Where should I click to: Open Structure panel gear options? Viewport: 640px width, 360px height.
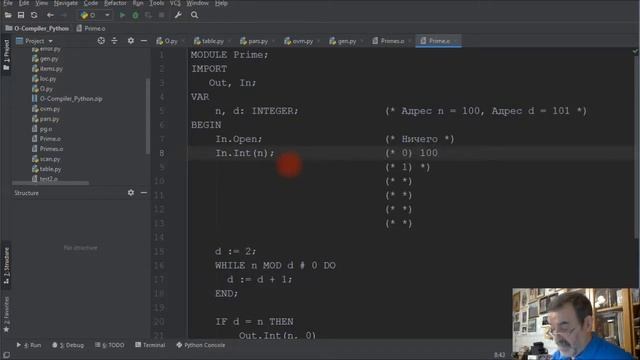coord(131,193)
